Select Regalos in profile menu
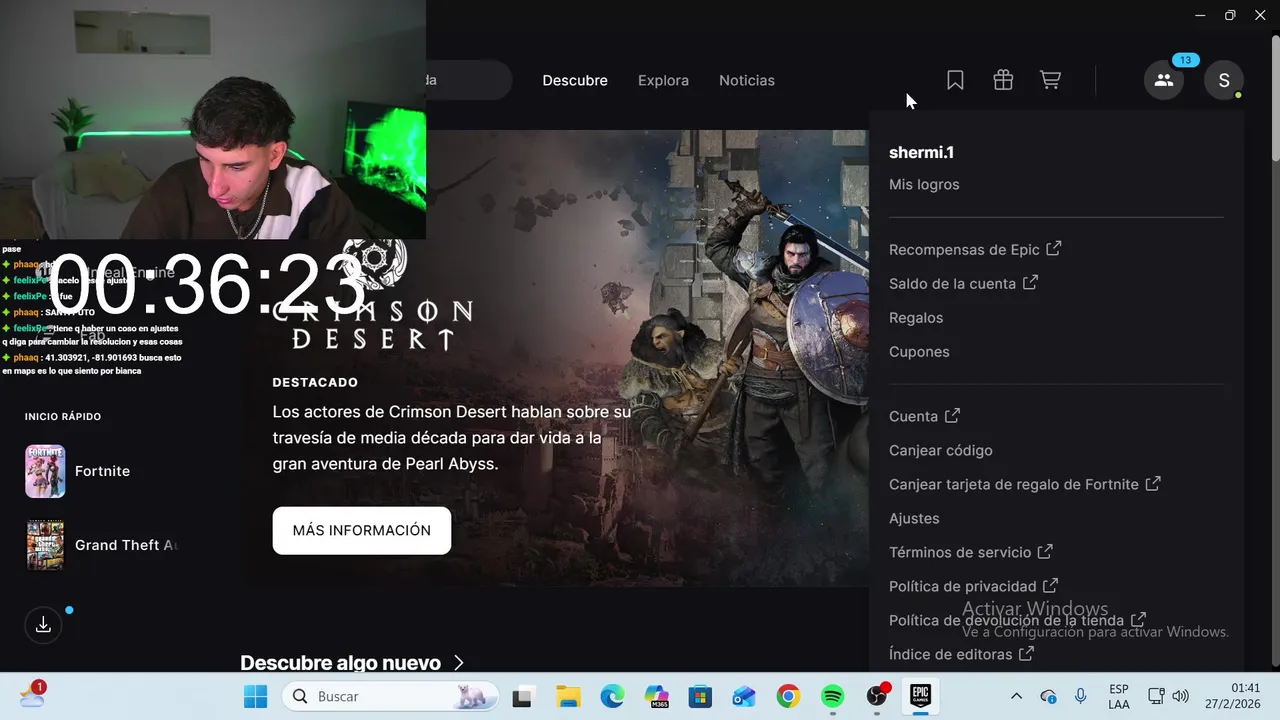The width and height of the screenshot is (1280, 720). tap(916, 317)
